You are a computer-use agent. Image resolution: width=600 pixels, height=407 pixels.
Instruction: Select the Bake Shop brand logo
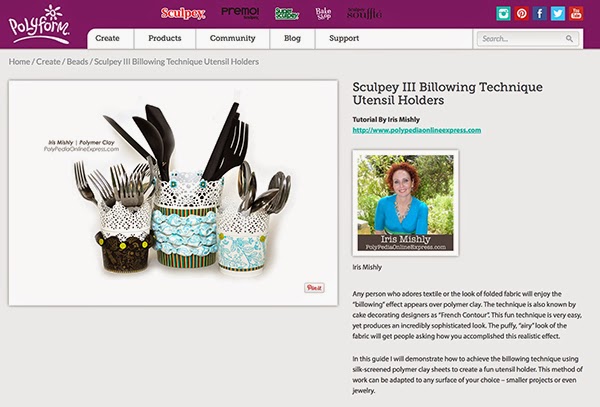point(323,13)
